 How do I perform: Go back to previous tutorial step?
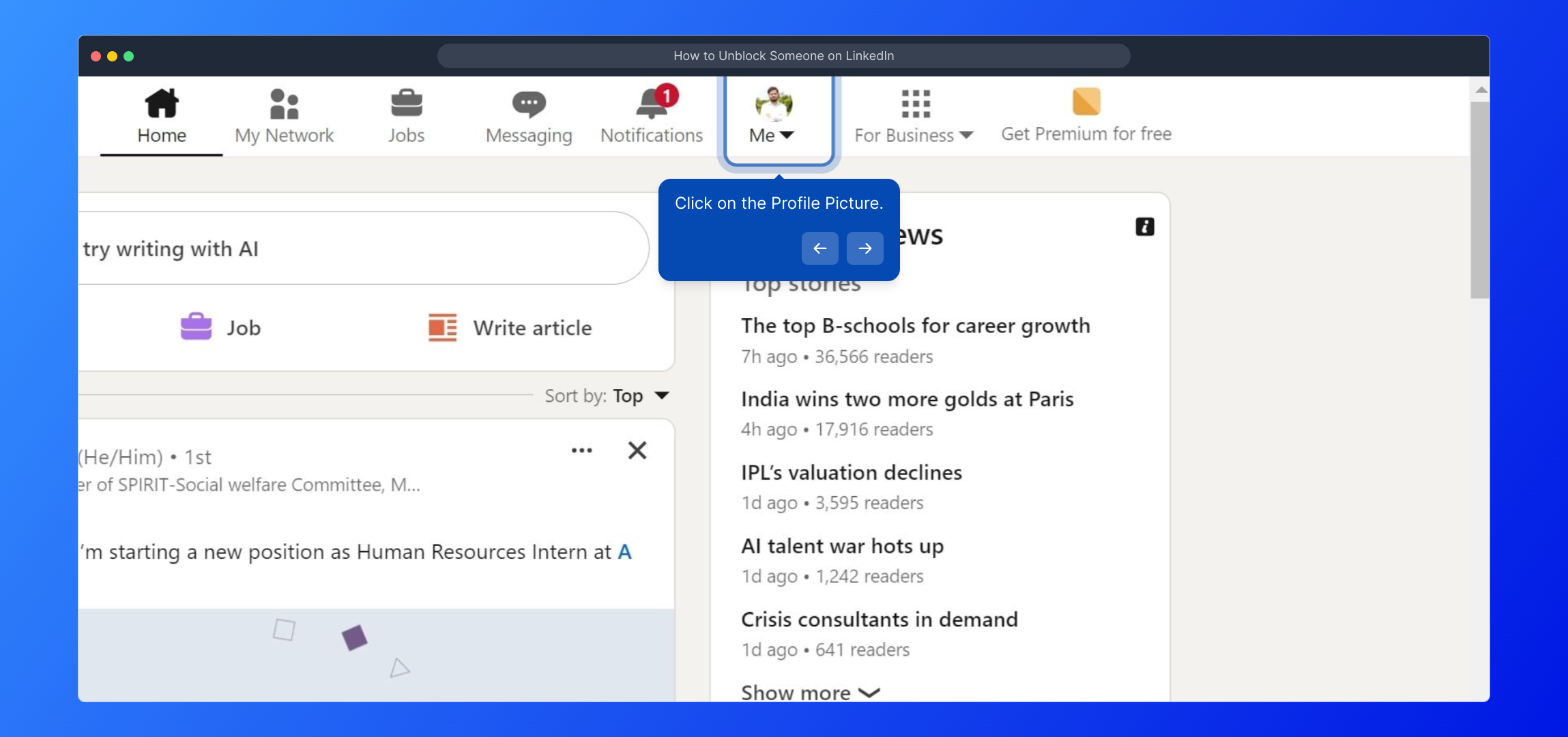tap(819, 248)
